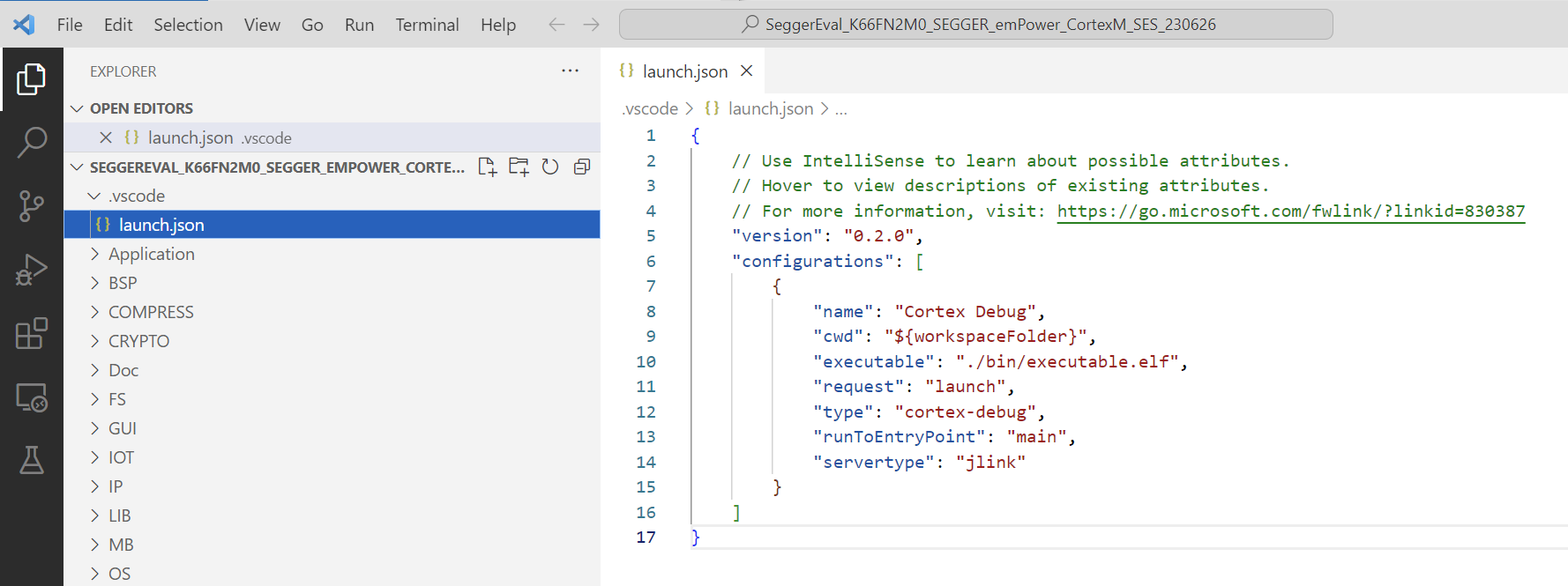Viewport: 1568px width, 586px height.
Task: Open the Testing flask view
Action: tap(32, 460)
